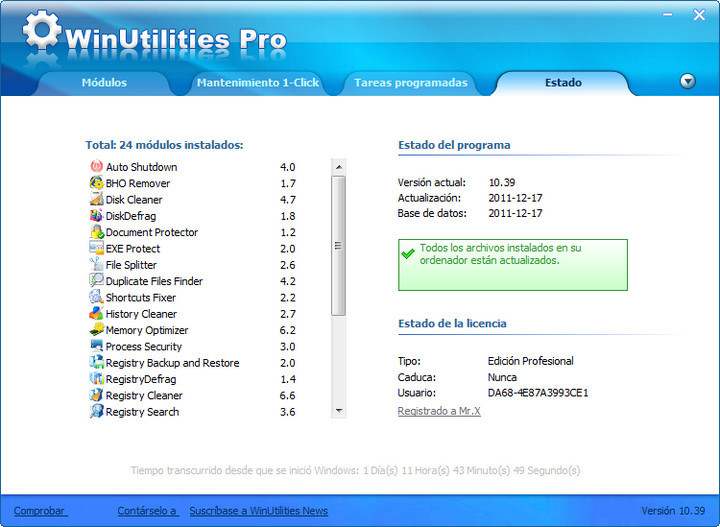Image resolution: width=720 pixels, height=527 pixels.
Task: Click the Disk Cleaner version 4.7
Action: pos(288,200)
